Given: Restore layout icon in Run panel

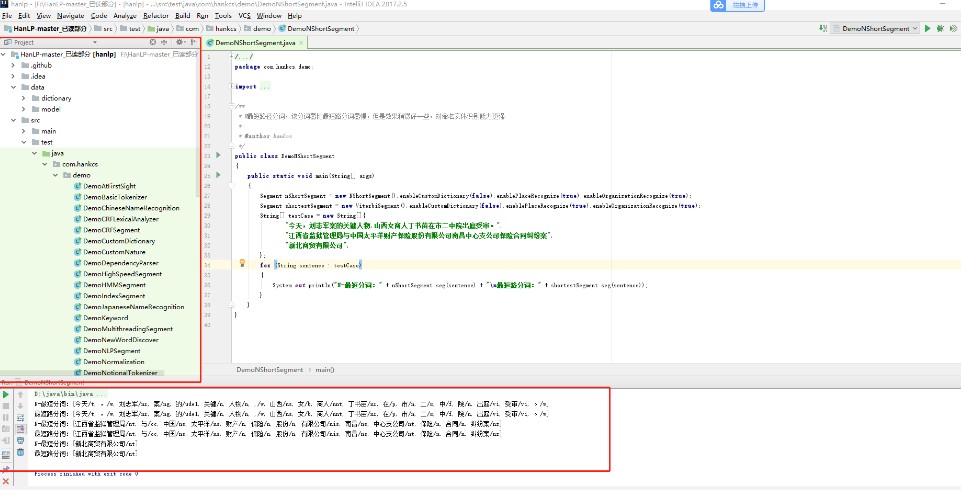Looking at the screenshot, I should point(6,455).
